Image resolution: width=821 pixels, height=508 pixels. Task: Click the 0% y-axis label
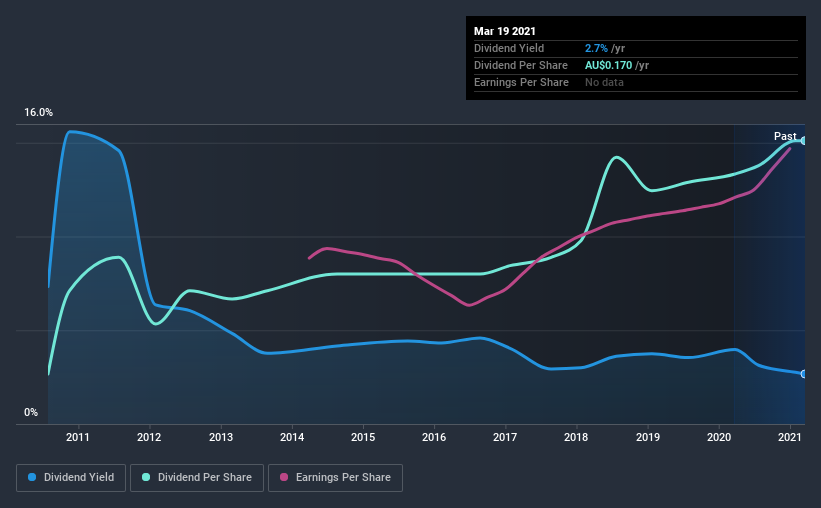coord(30,412)
